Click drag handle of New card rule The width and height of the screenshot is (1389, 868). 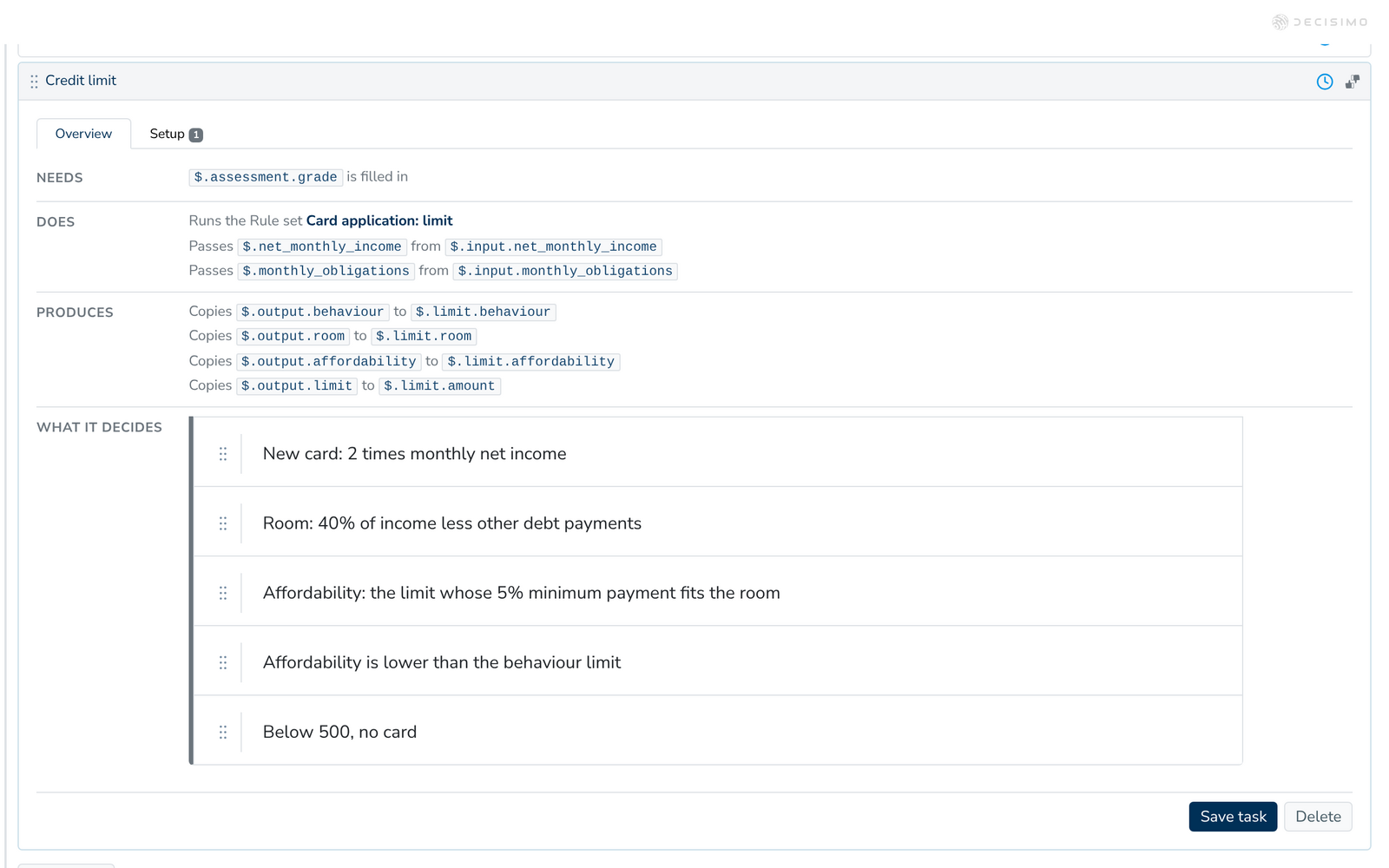click(x=223, y=454)
